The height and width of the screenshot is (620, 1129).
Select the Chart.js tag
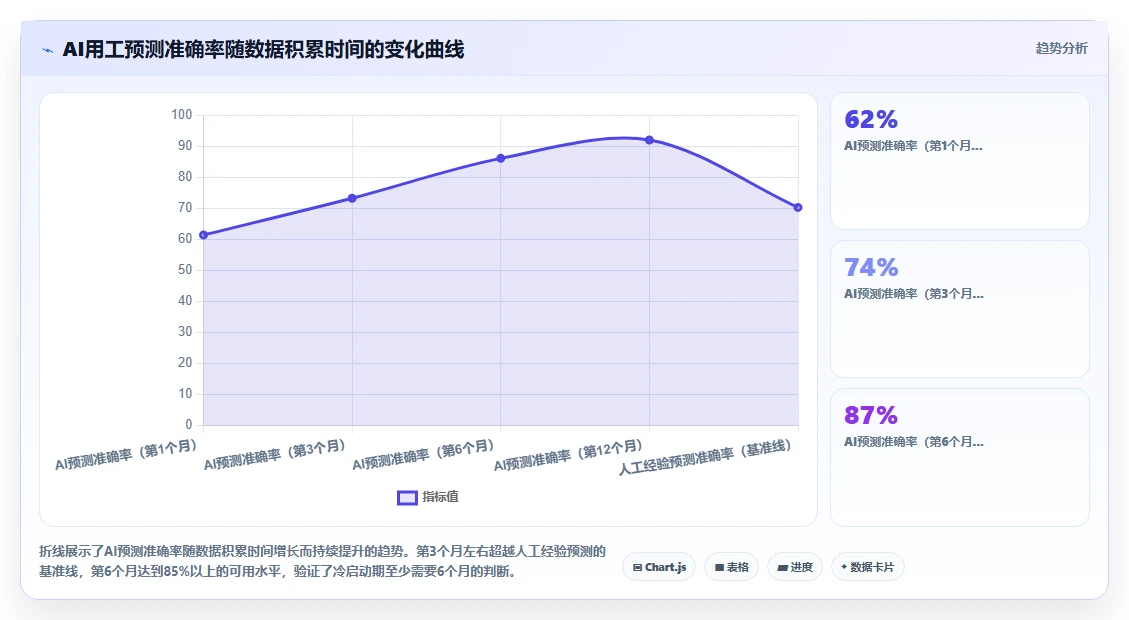coord(659,567)
